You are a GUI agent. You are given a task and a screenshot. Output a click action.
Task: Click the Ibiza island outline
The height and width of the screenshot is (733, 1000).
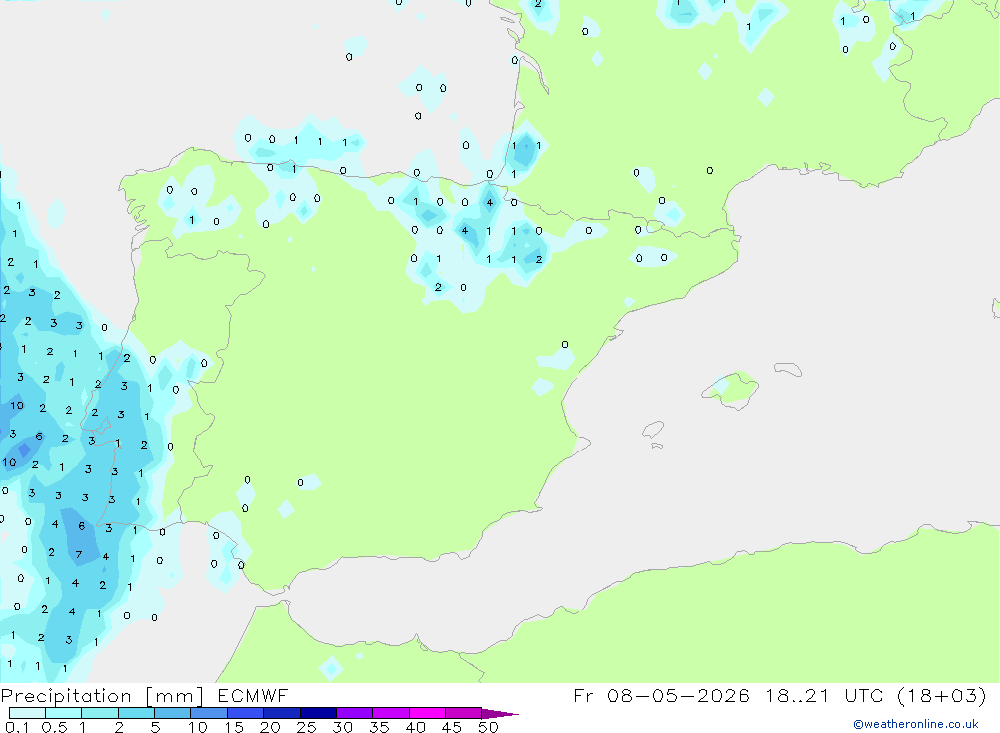point(653,430)
